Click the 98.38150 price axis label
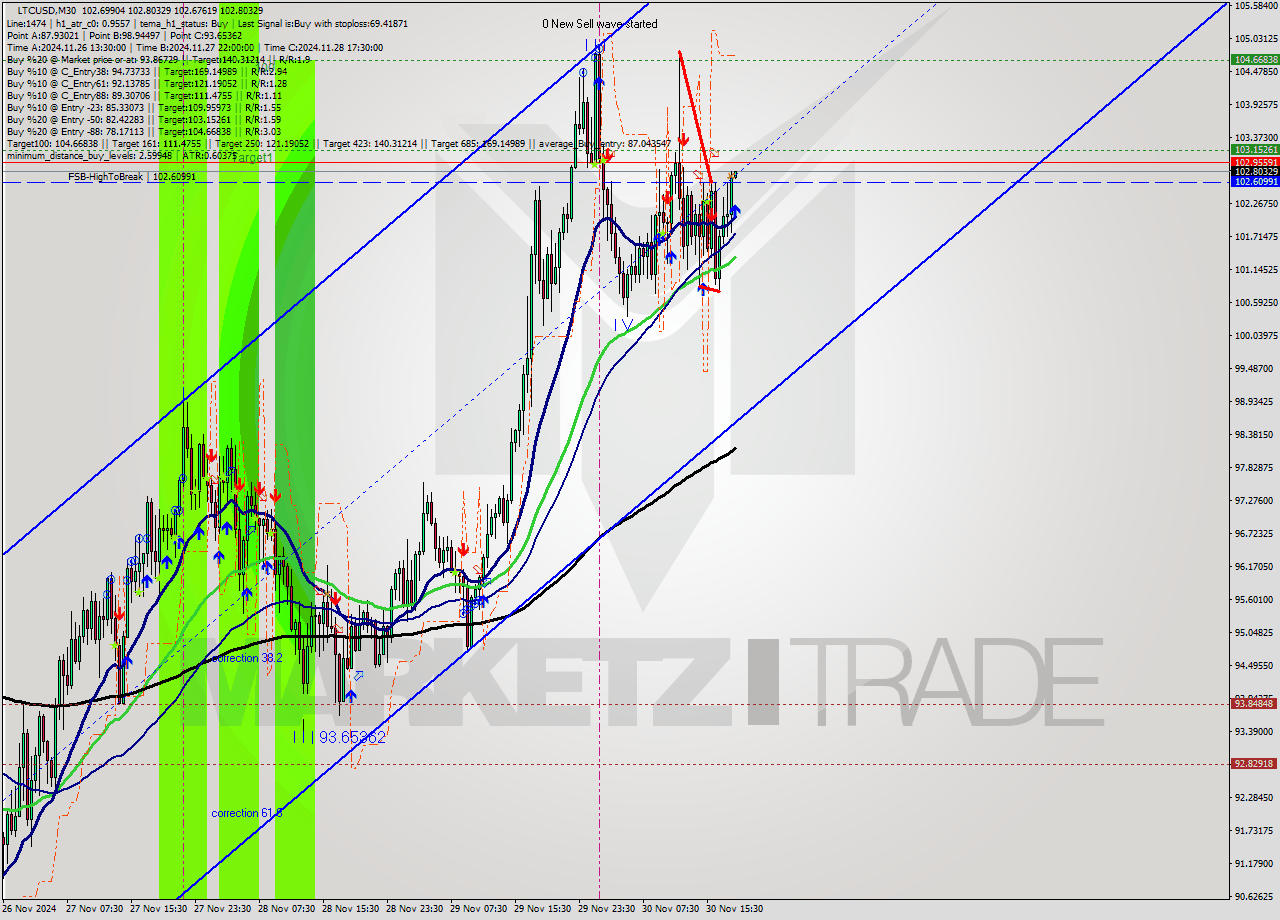Image resolution: width=1280 pixels, height=920 pixels. 1255,435
